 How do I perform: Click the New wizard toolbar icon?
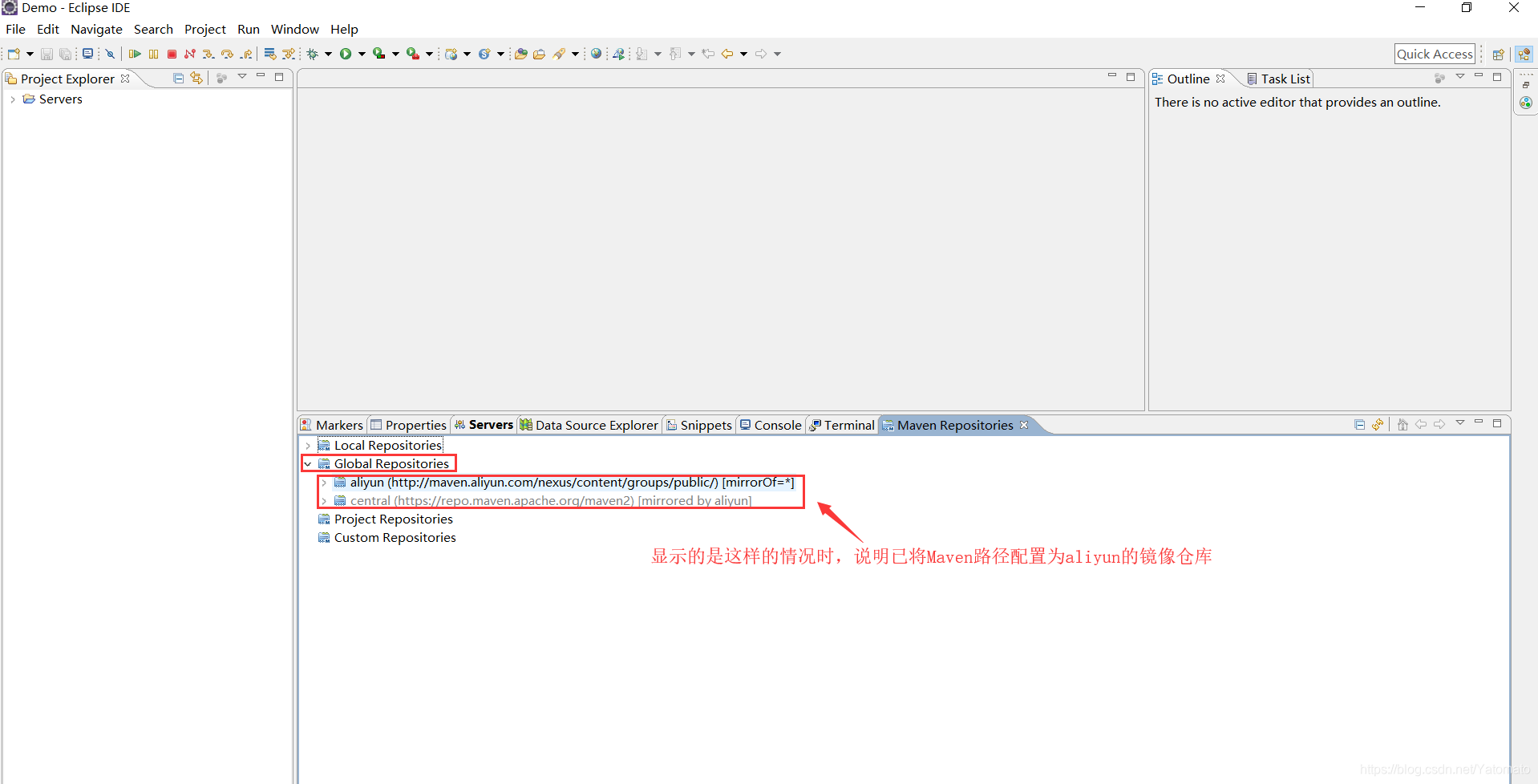[14, 54]
